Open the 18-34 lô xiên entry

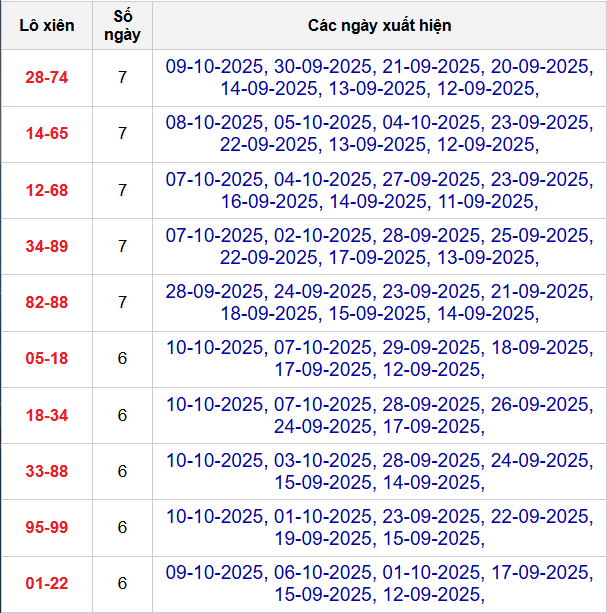pyautogui.click(x=46, y=415)
